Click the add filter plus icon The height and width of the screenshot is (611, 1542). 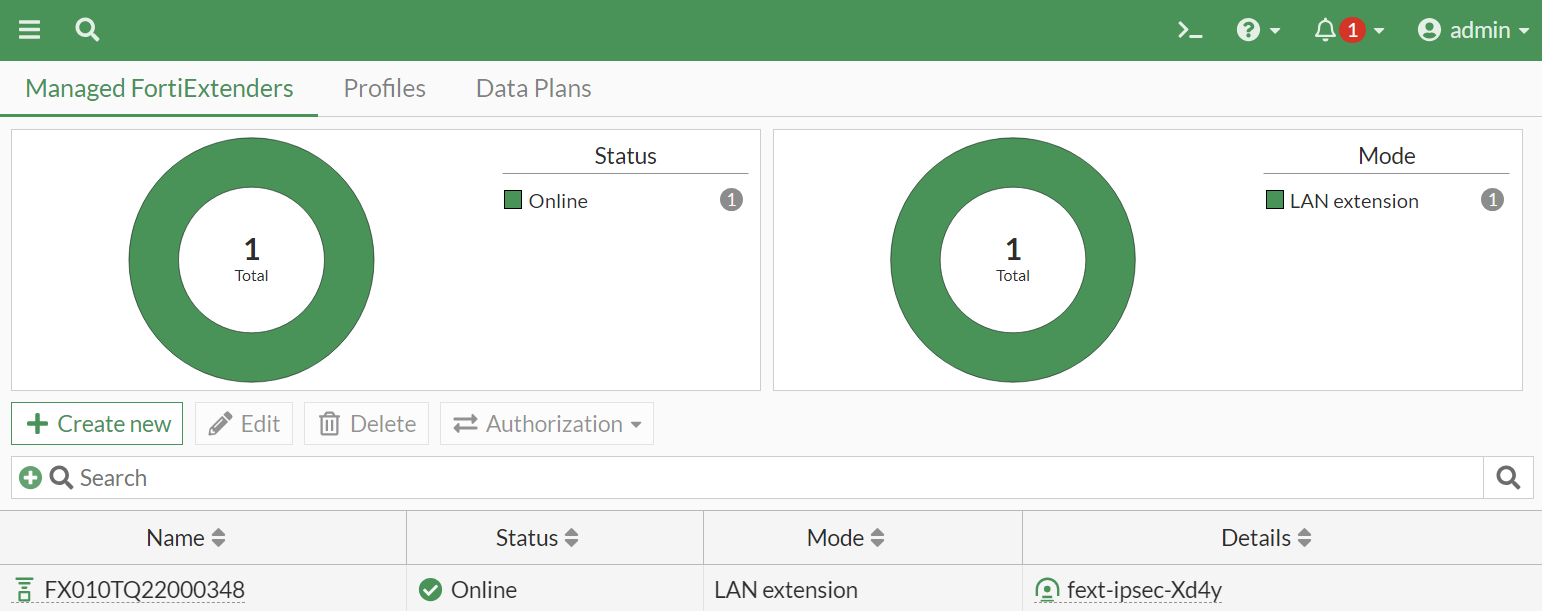[31, 478]
